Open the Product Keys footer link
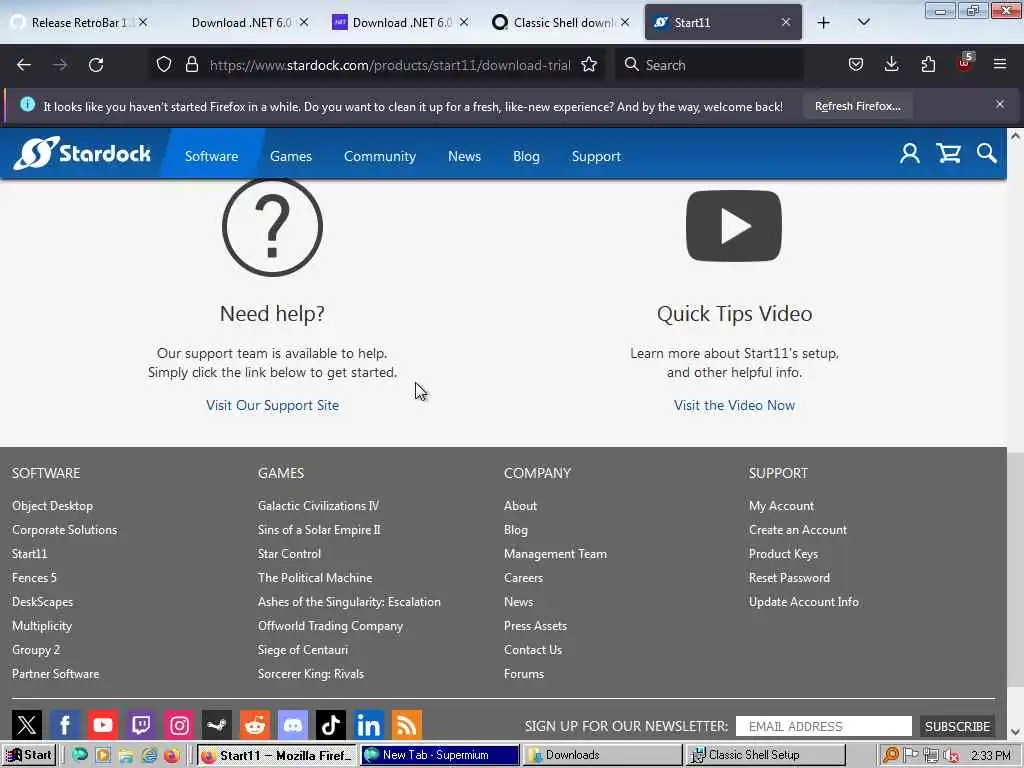The image size is (1024, 768). 783,553
